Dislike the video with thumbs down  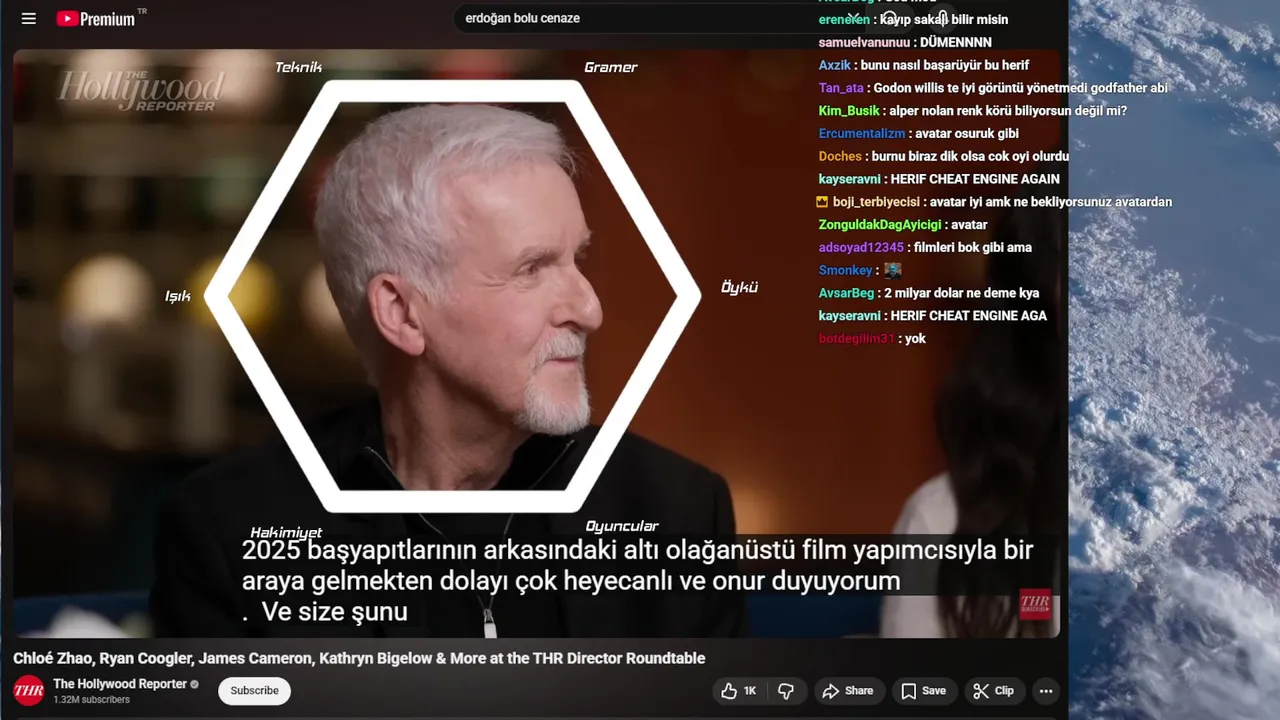click(786, 691)
